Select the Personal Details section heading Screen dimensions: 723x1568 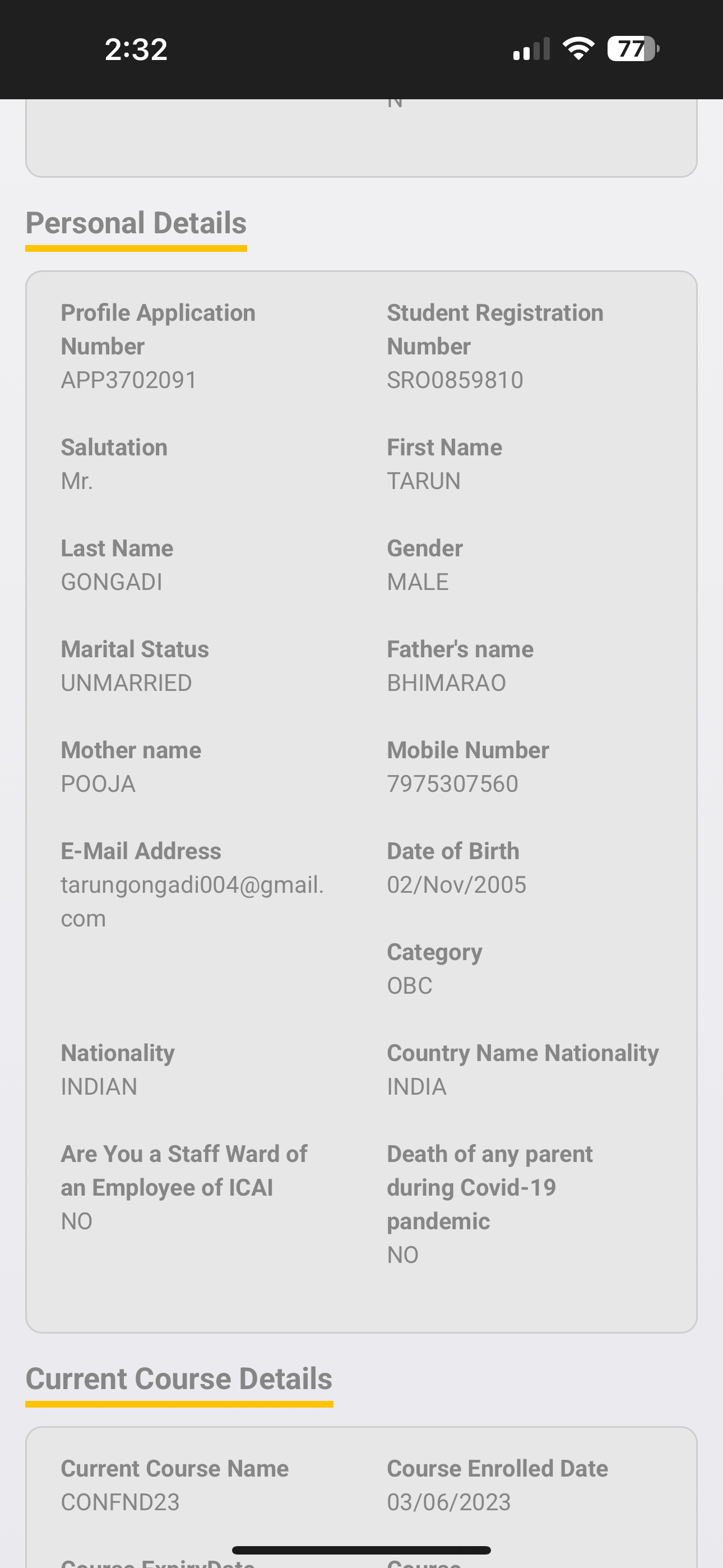(136, 223)
